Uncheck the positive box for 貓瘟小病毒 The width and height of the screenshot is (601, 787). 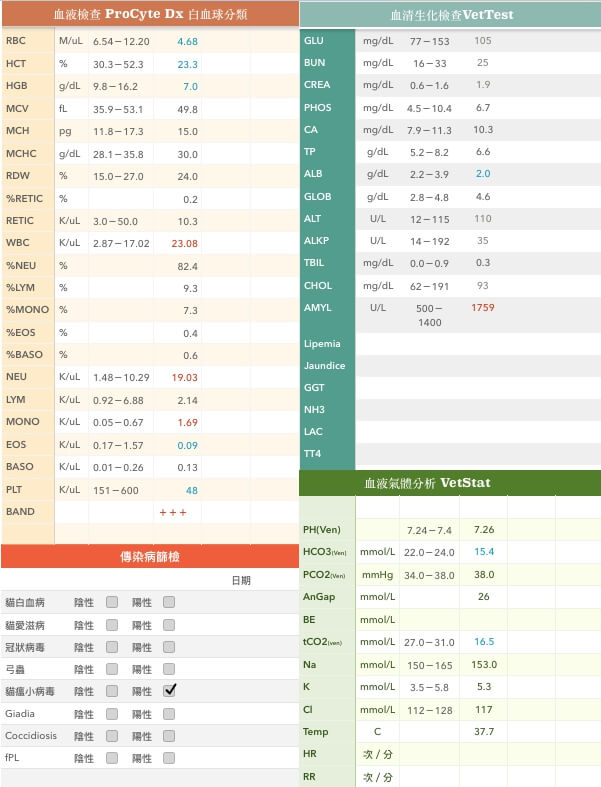(170, 690)
